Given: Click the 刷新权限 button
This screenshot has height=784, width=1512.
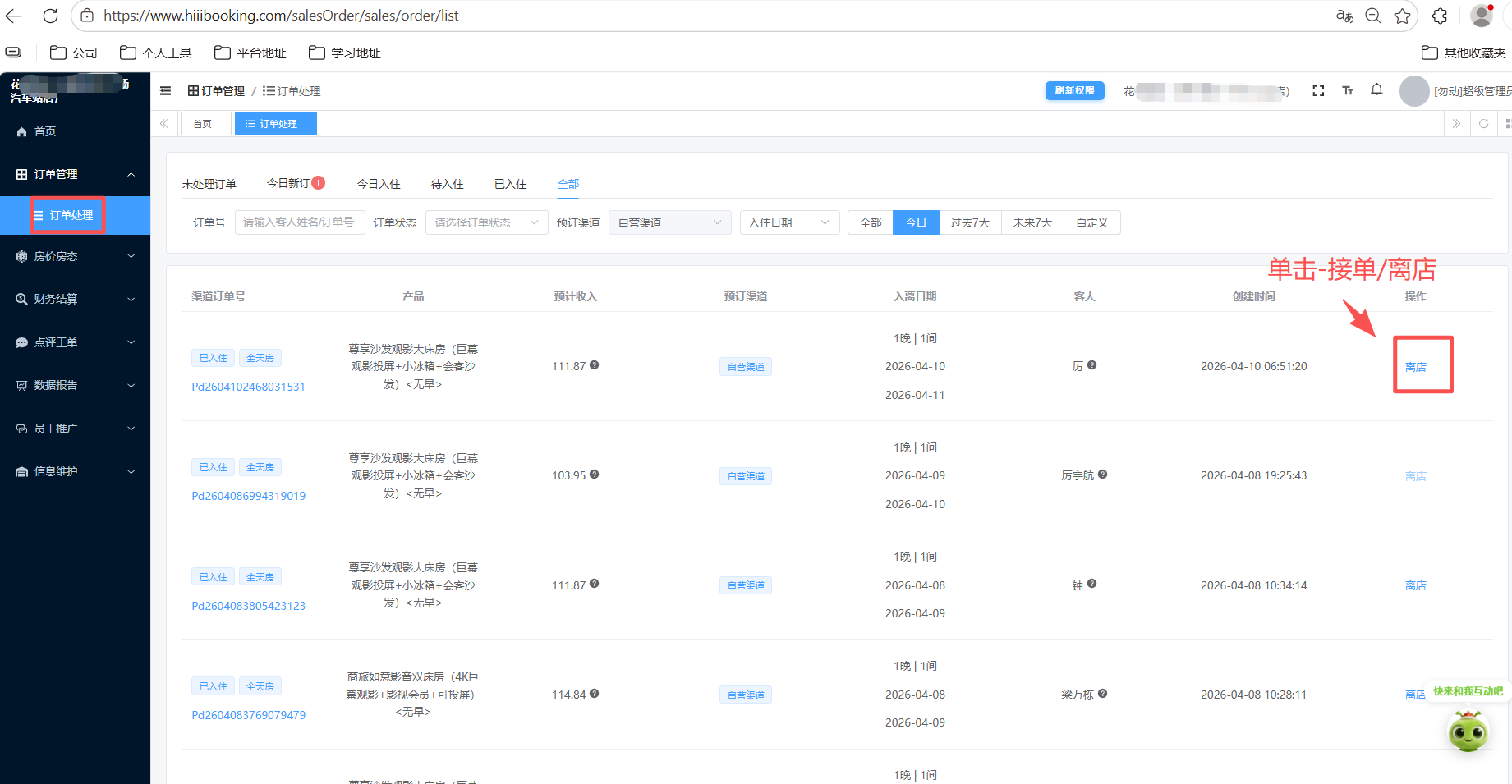Looking at the screenshot, I should coord(1074,90).
